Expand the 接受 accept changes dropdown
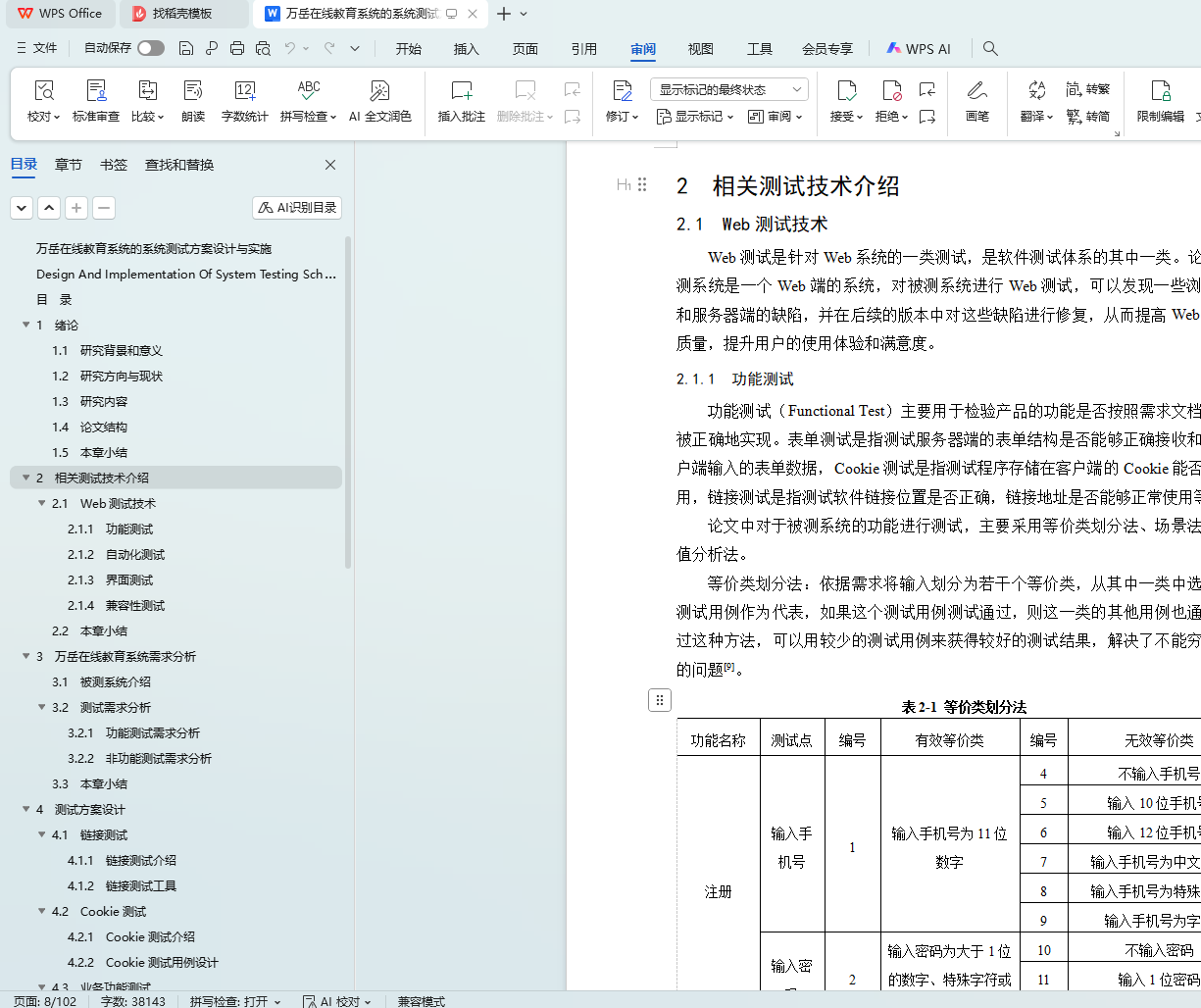Image resolution: width=1201 pixels, height=1008 pixels. tap(847, 117)
